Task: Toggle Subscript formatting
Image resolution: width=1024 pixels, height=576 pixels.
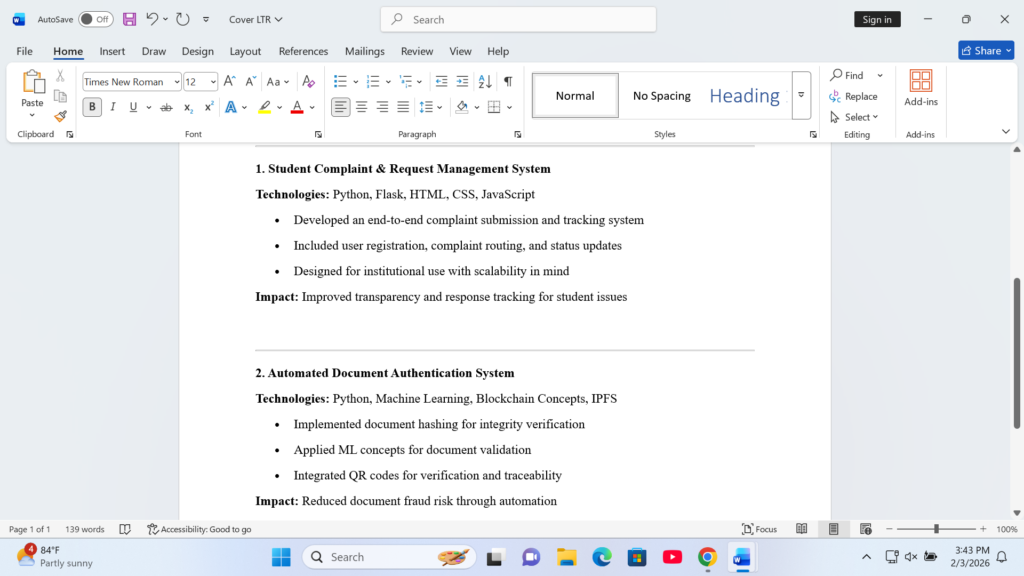Action: pos(187,107)
